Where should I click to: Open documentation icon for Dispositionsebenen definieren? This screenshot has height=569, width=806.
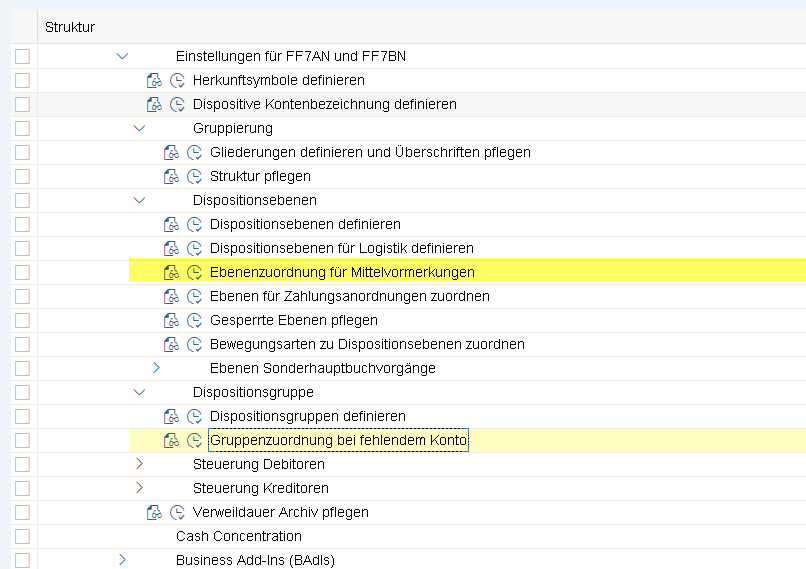coord(171,224)
